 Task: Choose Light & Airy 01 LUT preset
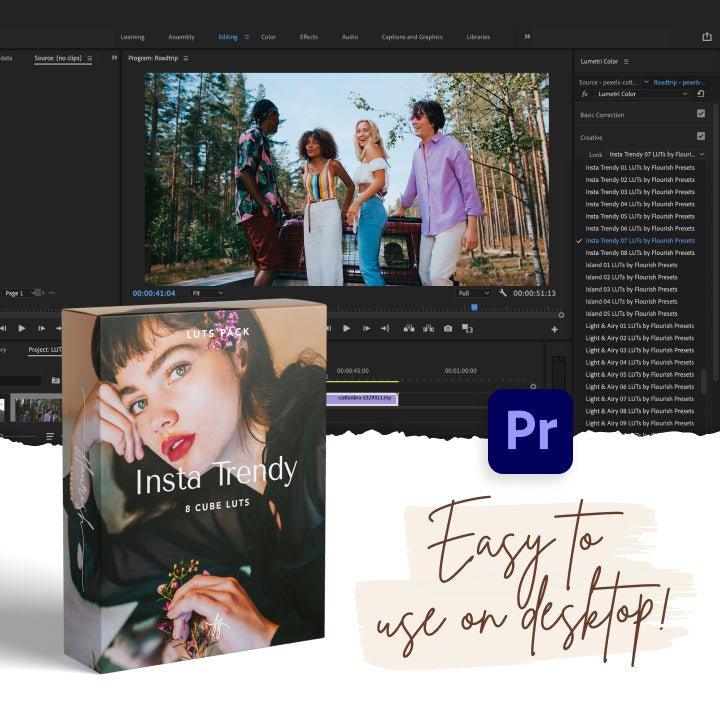tap(640, 326)
